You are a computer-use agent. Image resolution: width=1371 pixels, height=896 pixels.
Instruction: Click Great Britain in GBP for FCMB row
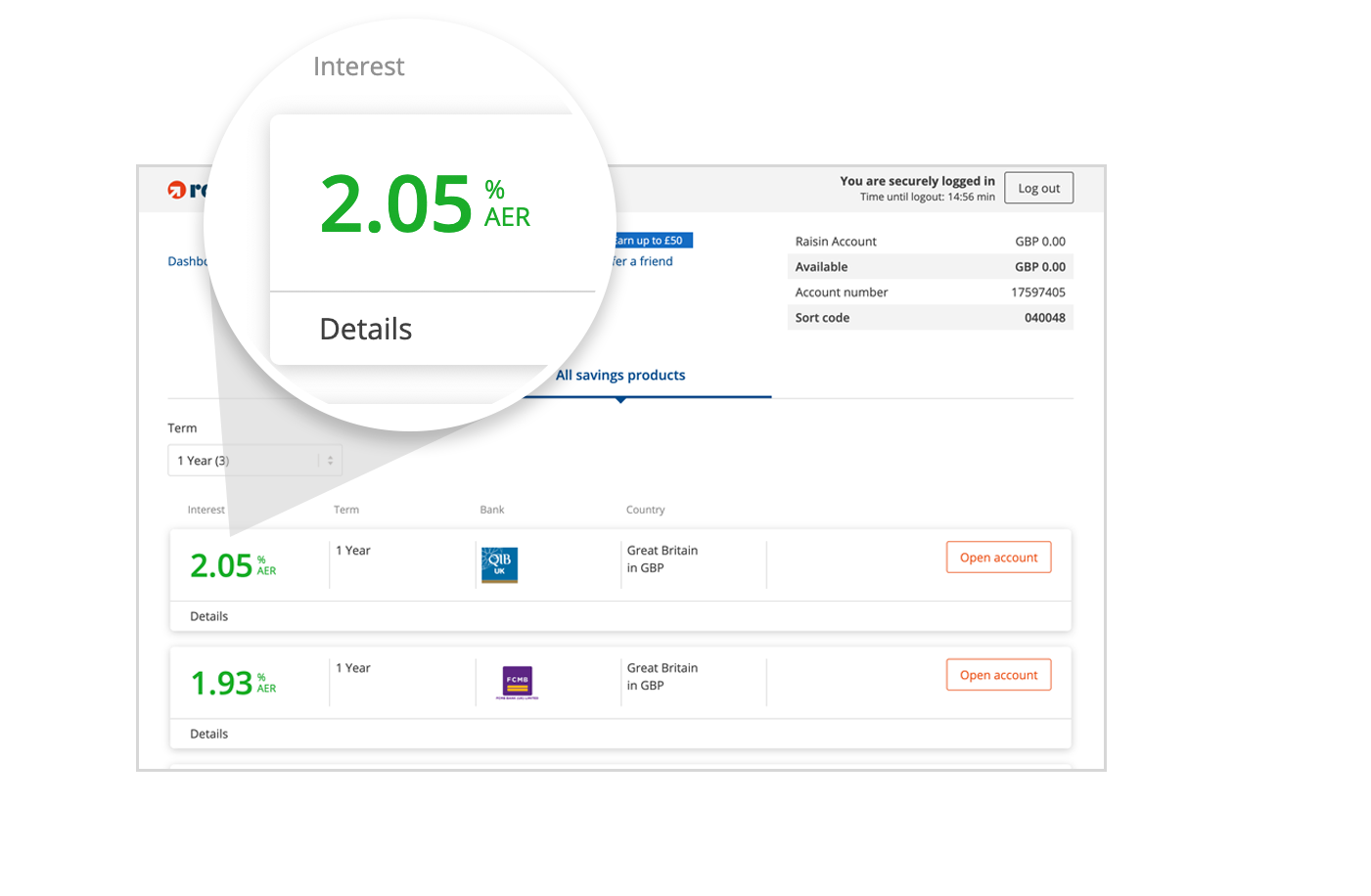point(663,677)
